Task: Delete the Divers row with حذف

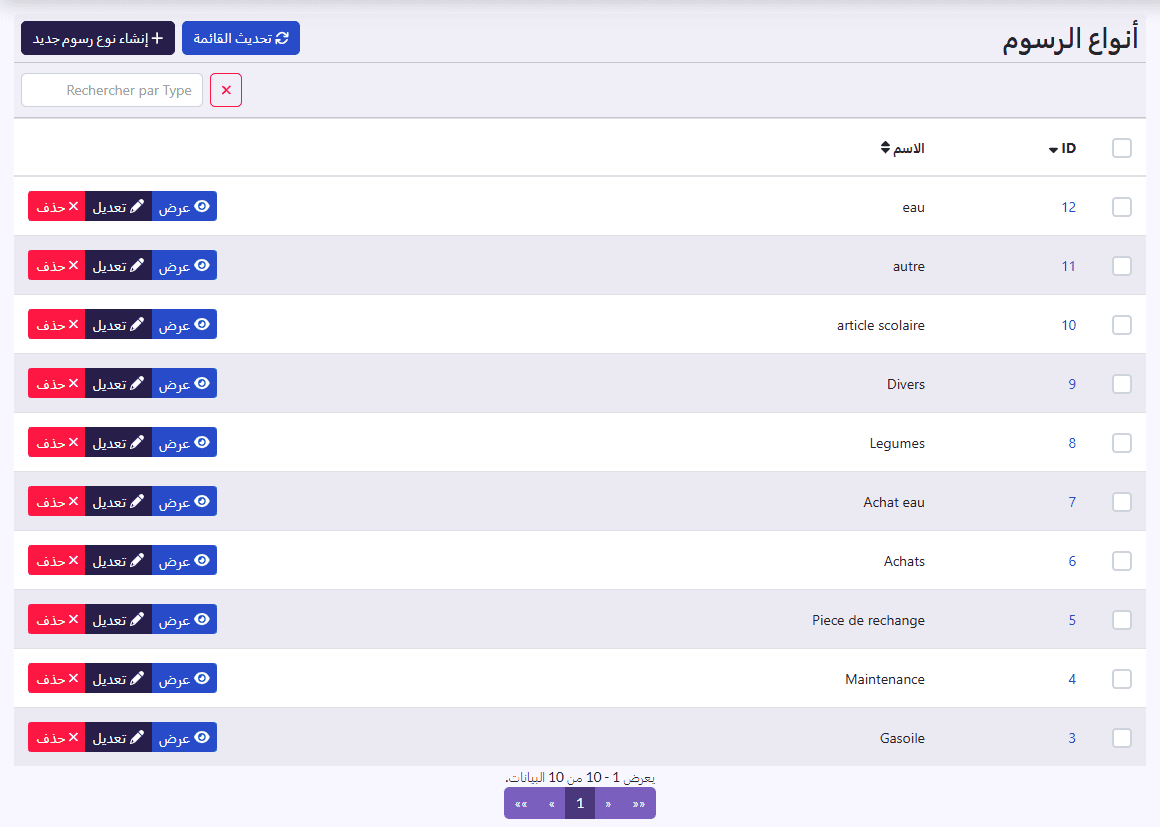Action: (57, 383)
